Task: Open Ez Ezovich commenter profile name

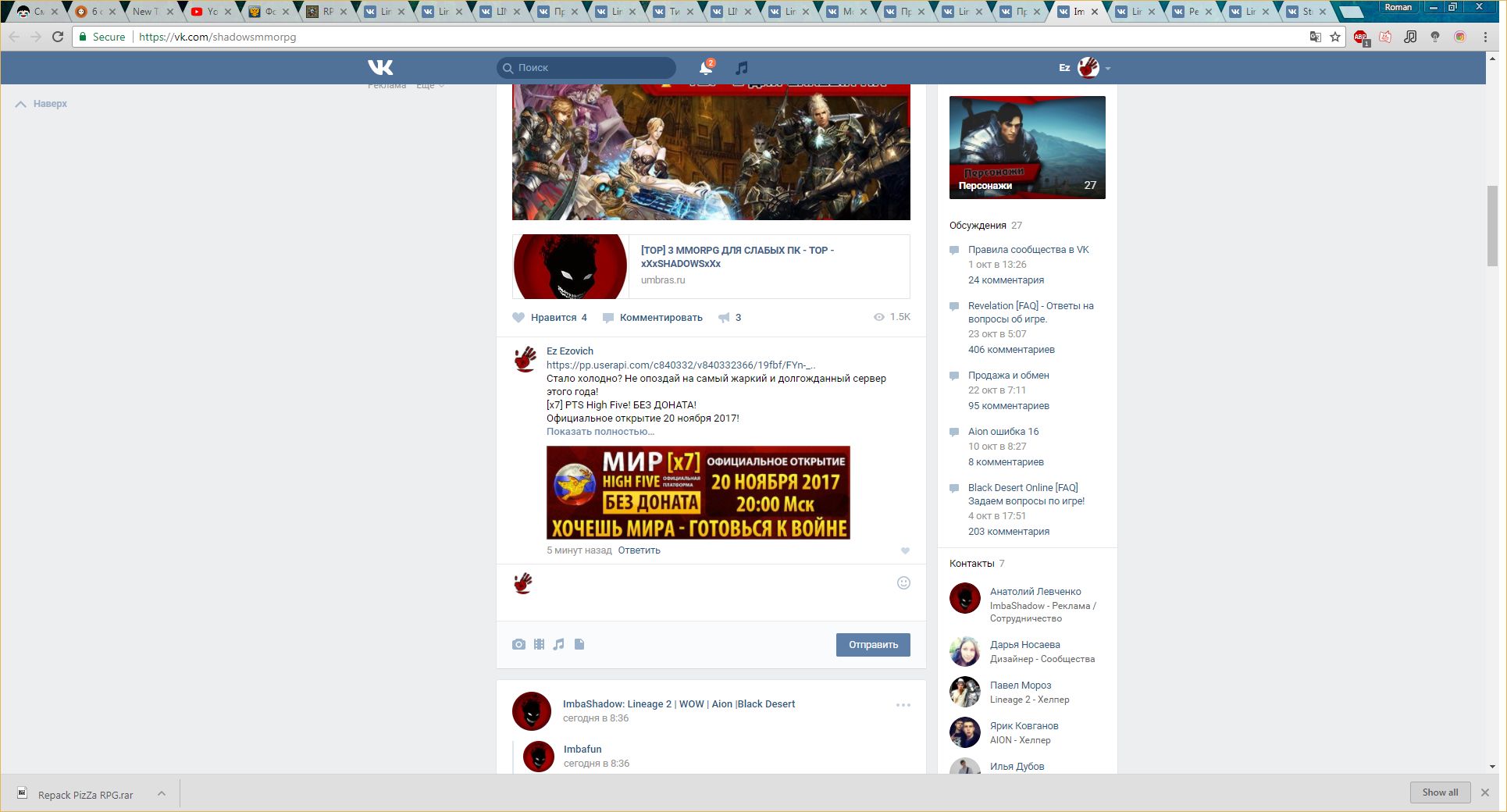Action: (570, 351)
